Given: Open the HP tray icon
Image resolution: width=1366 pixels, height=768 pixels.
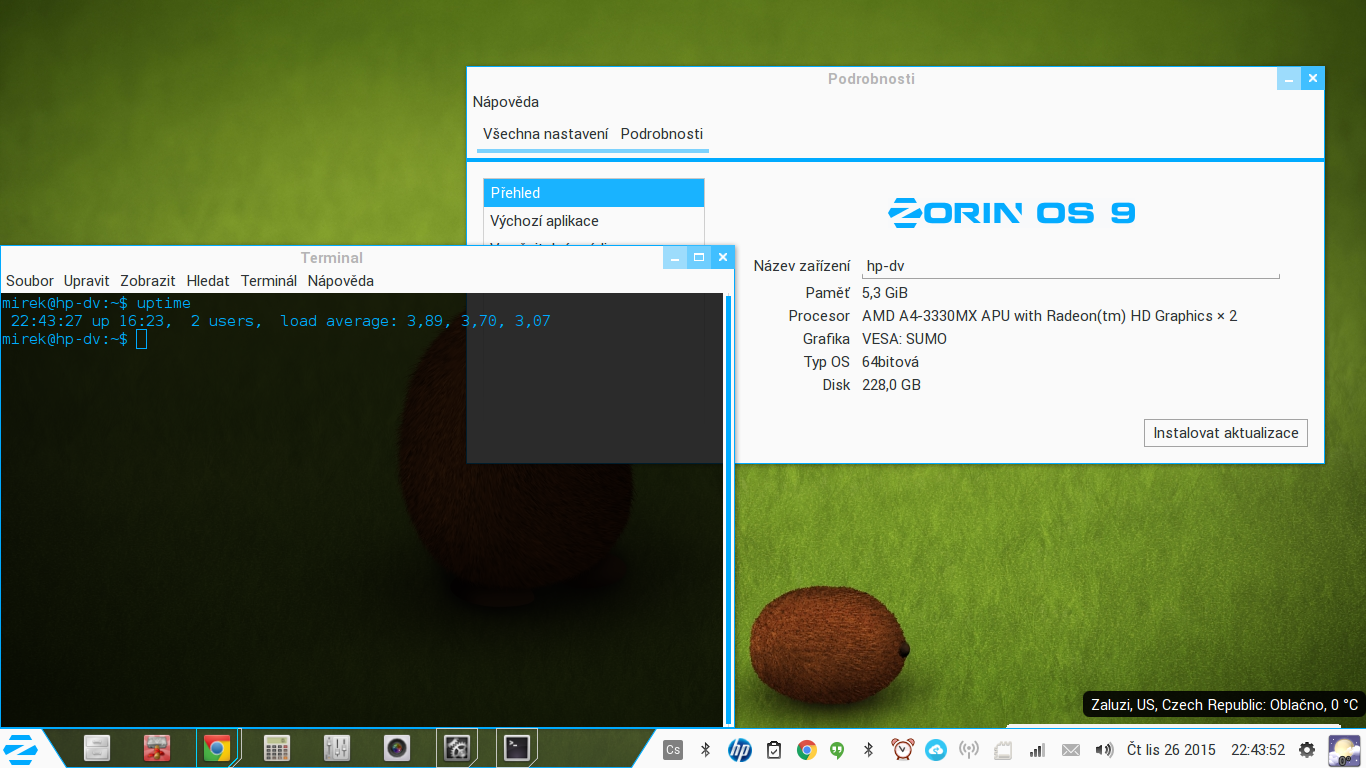Looking at the screenshot, I should pos(740,749).
